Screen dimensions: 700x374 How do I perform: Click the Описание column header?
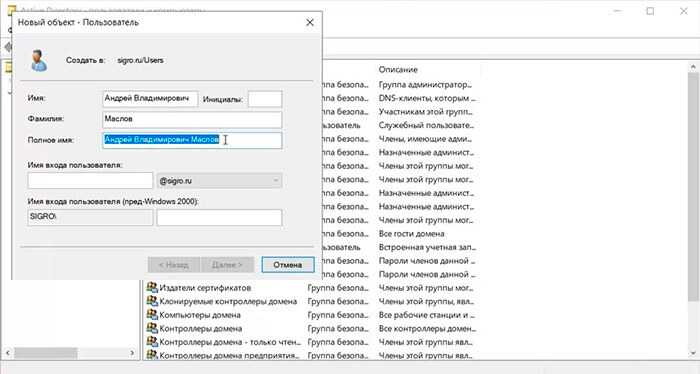pos(398,70)
